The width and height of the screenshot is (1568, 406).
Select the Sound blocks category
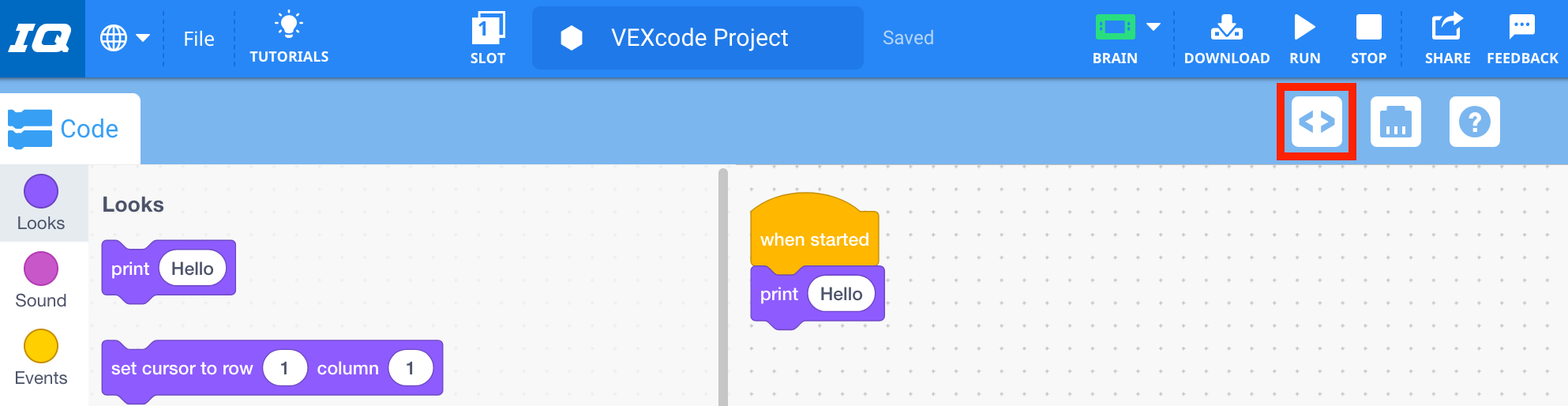click(x=41, y=280)
